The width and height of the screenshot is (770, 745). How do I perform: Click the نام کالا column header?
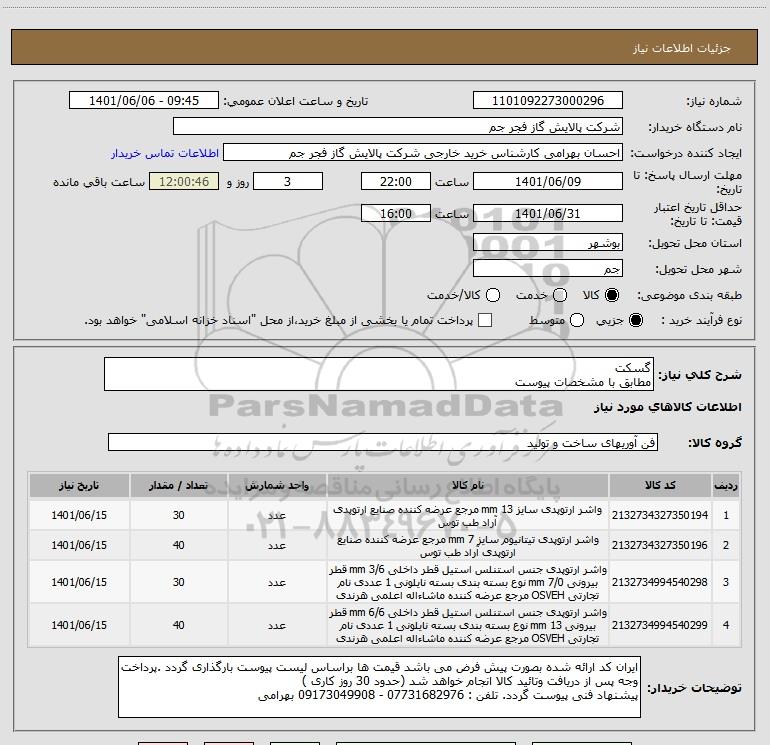point(468,485)
